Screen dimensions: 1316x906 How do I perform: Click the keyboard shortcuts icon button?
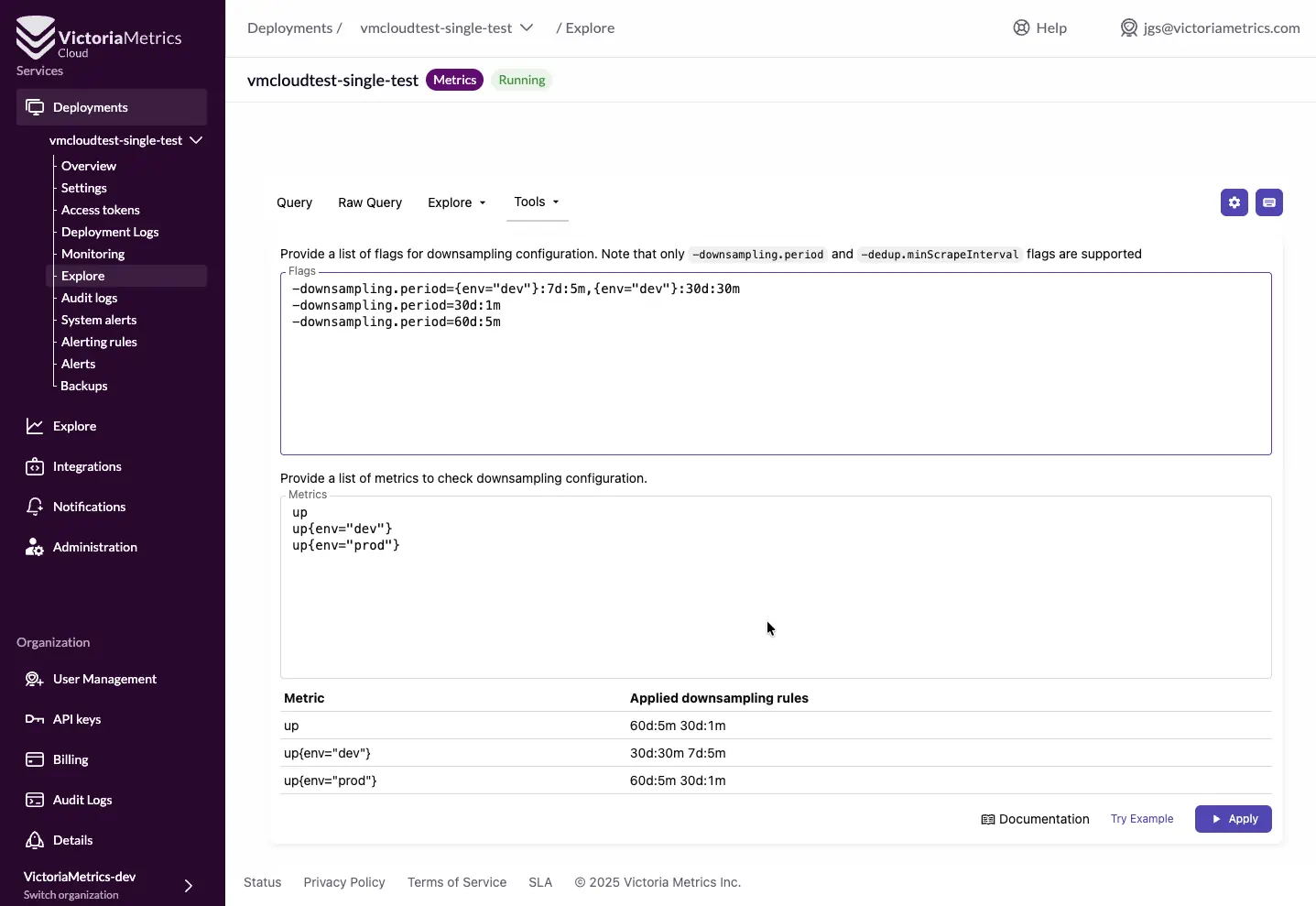pos(1268,202)
